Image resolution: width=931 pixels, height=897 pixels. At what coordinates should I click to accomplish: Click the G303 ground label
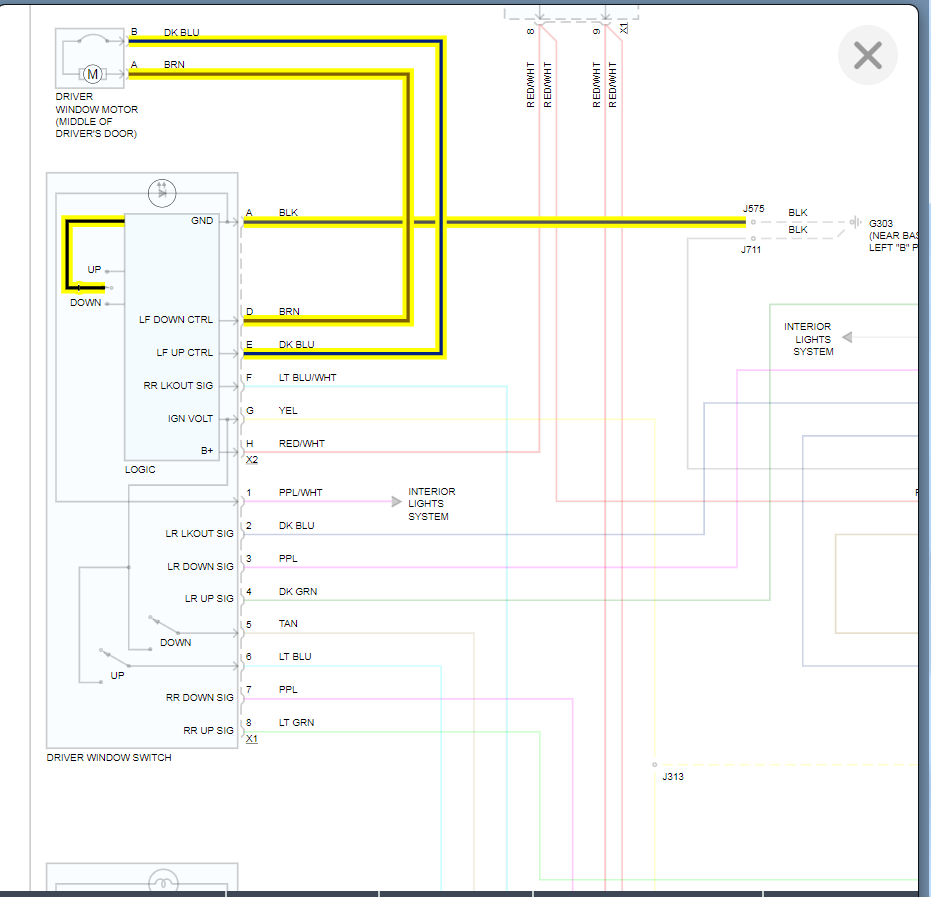click(x=881, y=224)
